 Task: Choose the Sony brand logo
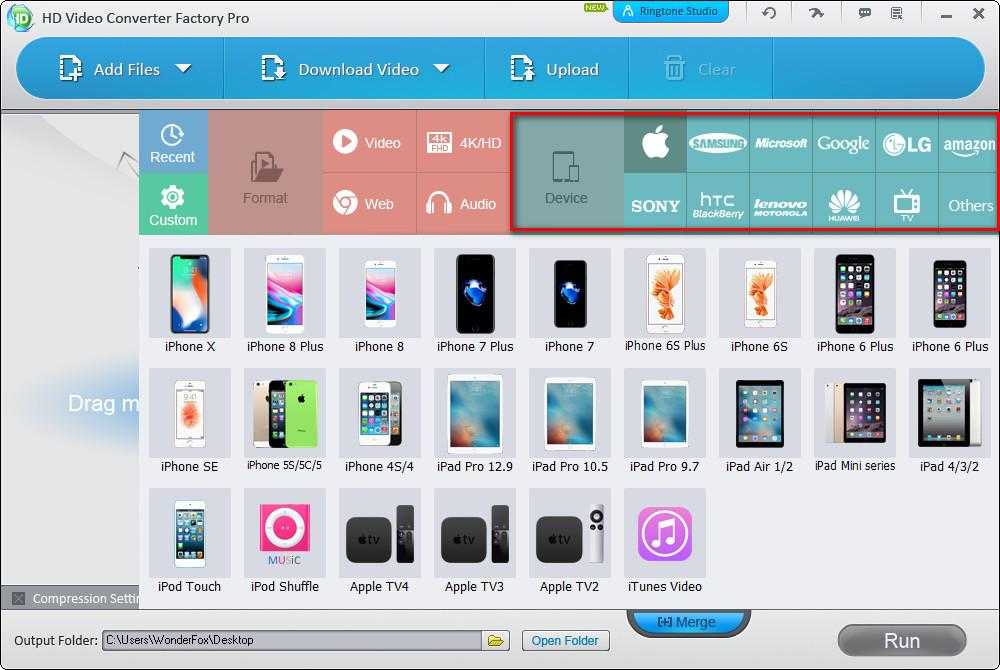coord(655,205)
